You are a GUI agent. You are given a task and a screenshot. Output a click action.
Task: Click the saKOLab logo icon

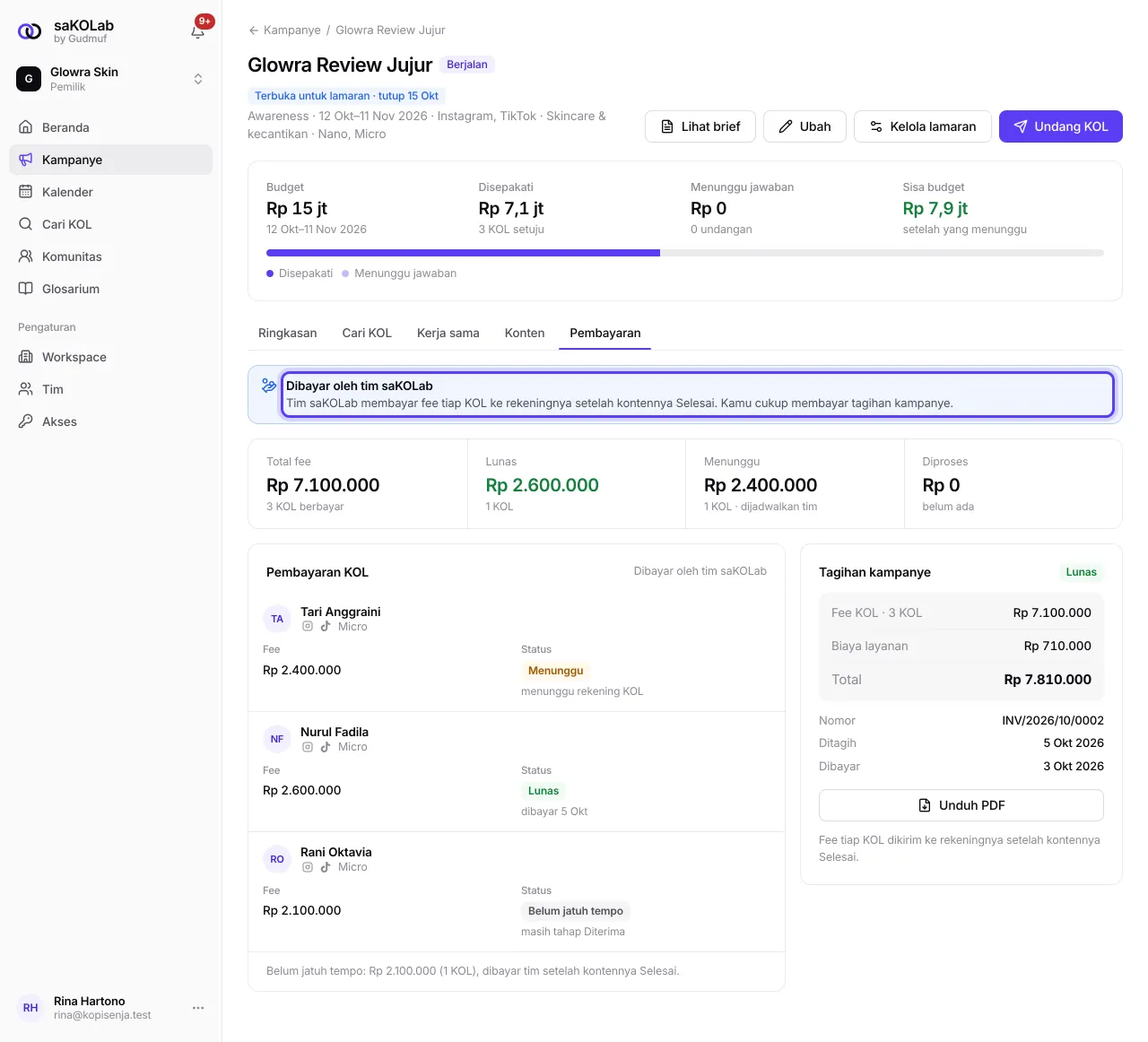[30, 31]
